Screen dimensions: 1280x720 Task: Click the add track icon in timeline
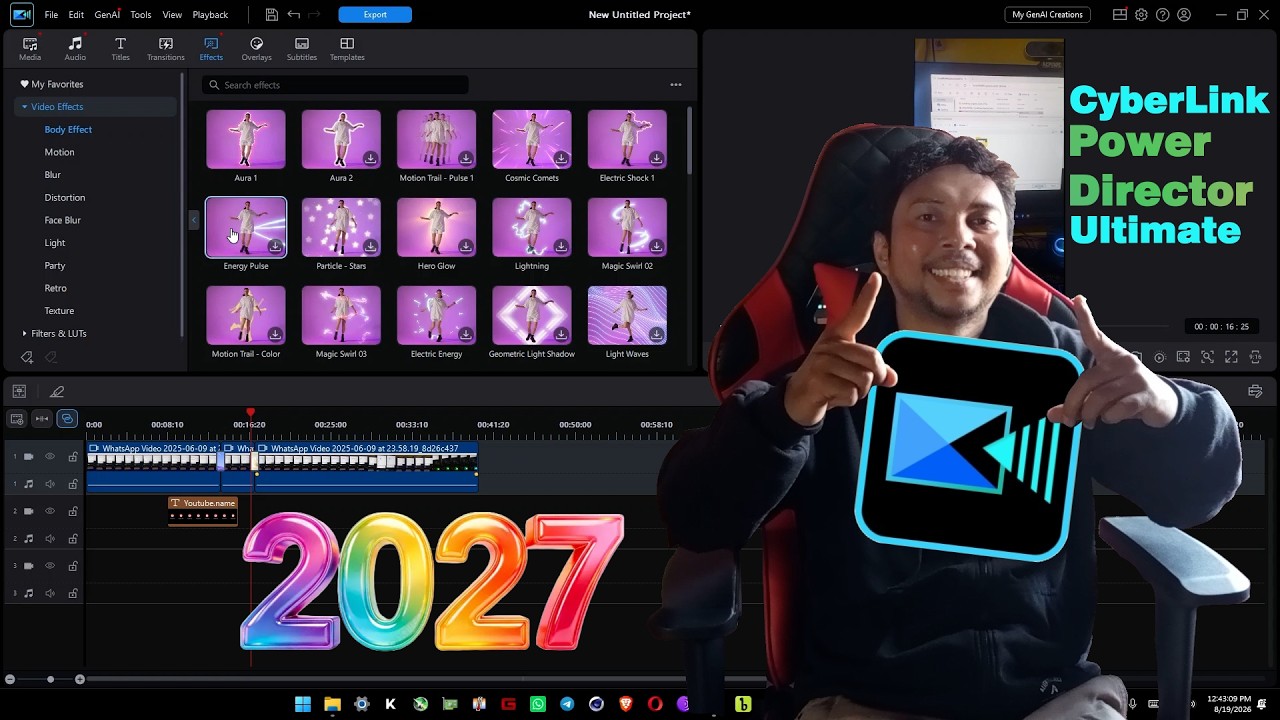point(17,419)
